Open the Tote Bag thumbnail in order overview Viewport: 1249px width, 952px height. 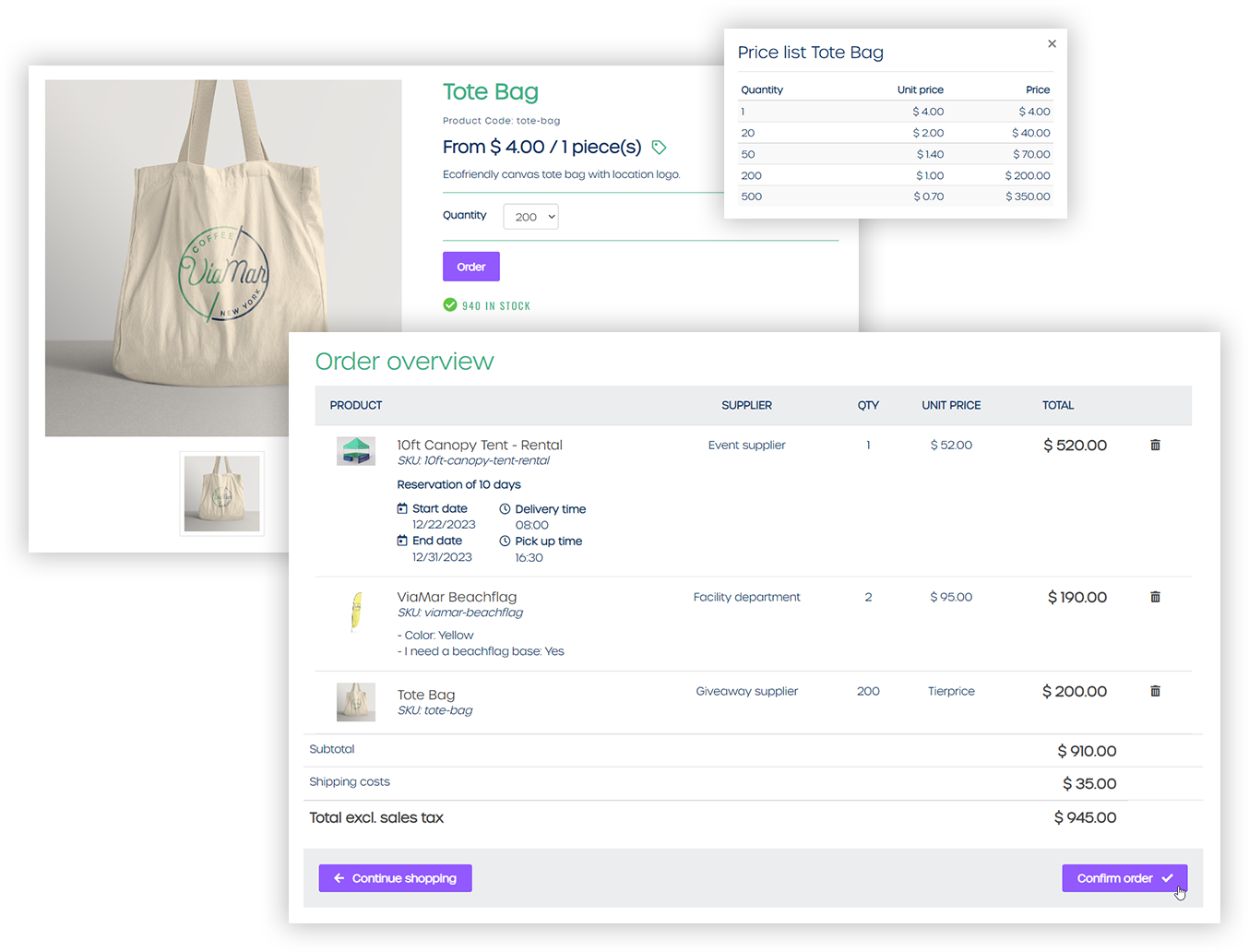356,702
